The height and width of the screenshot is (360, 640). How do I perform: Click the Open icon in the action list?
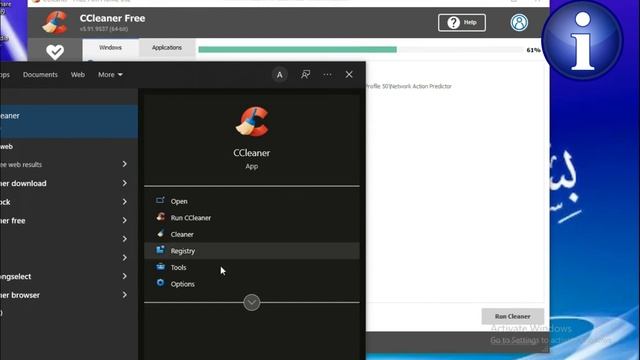[x=160, y=200]
